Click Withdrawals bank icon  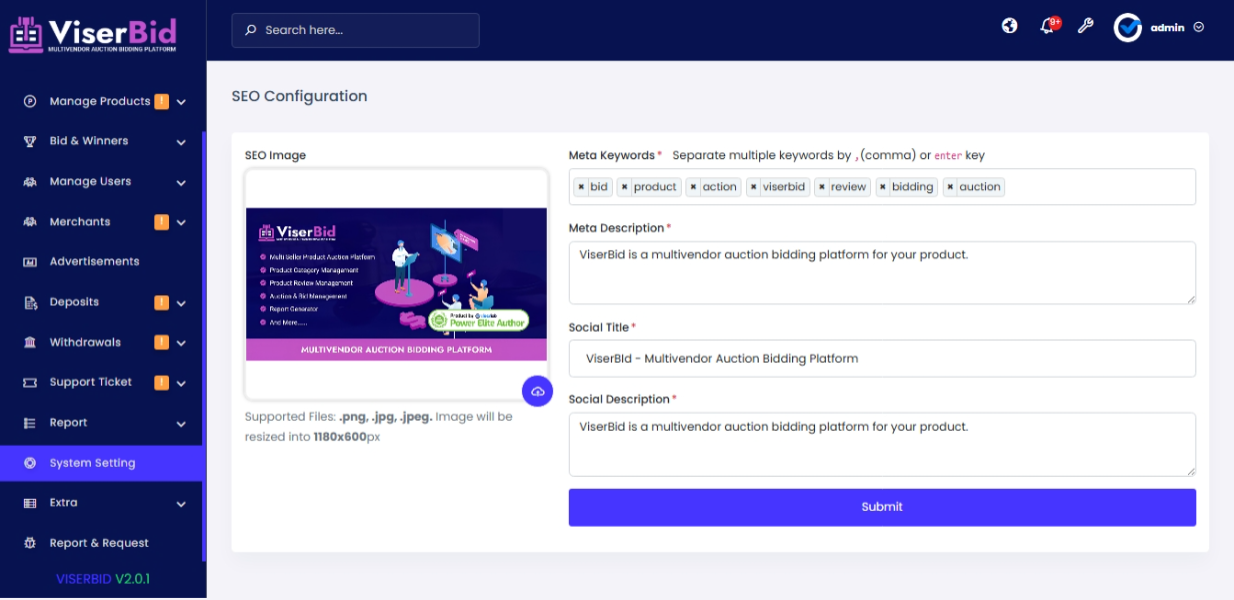[x=30, y=342]
